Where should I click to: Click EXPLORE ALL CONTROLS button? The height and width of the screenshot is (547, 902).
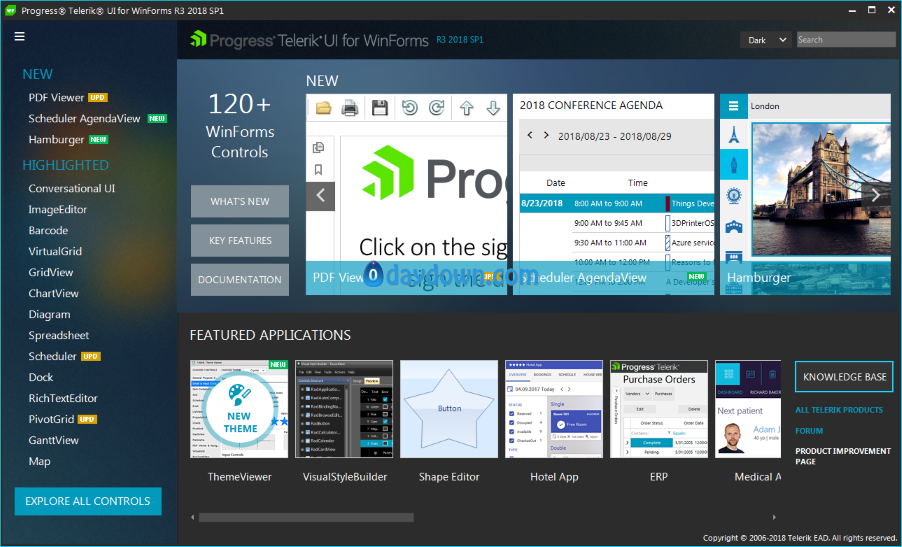(x=88, y=502)
